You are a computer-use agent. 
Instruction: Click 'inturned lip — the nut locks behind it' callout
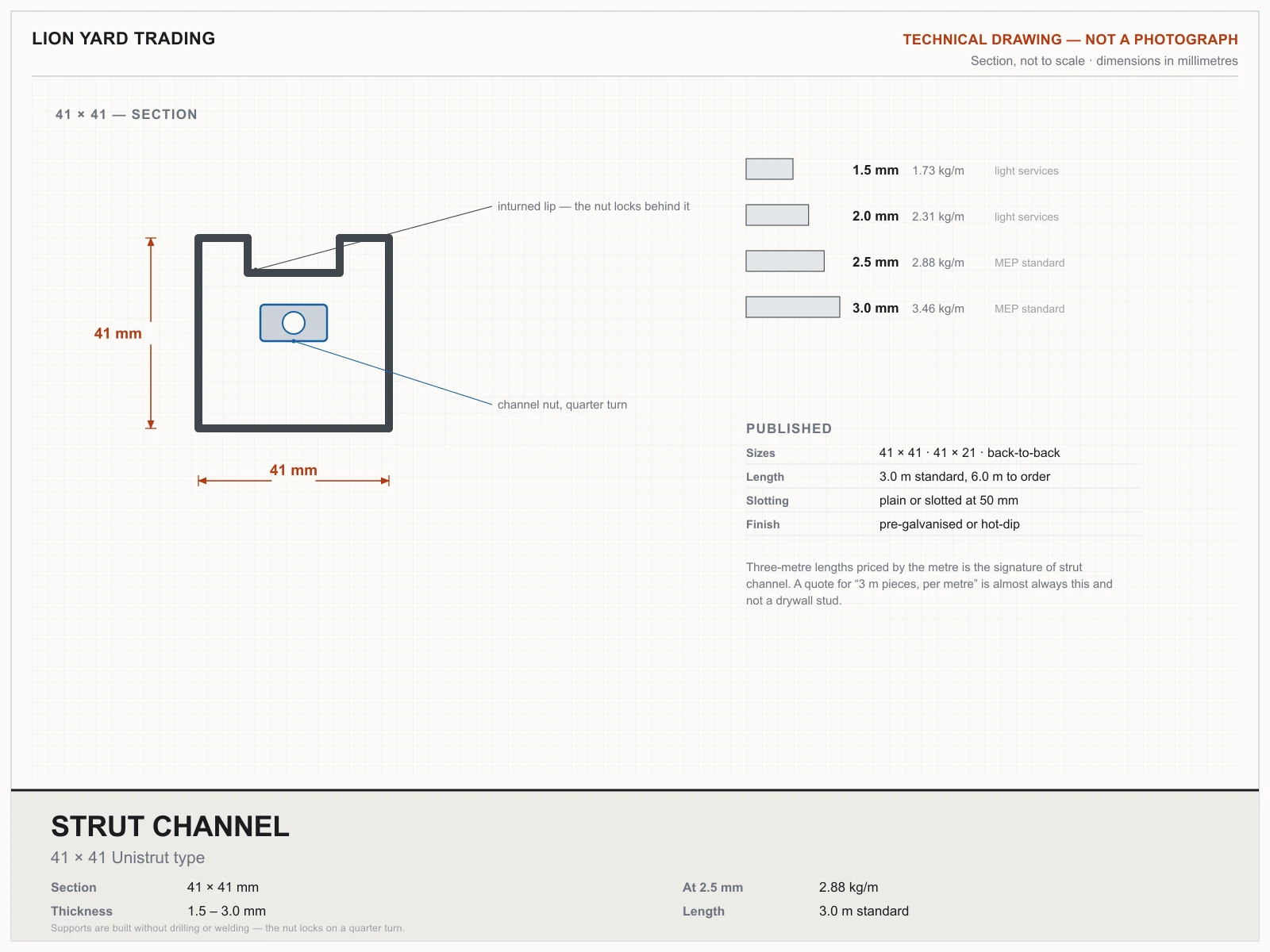click(594, 206)
